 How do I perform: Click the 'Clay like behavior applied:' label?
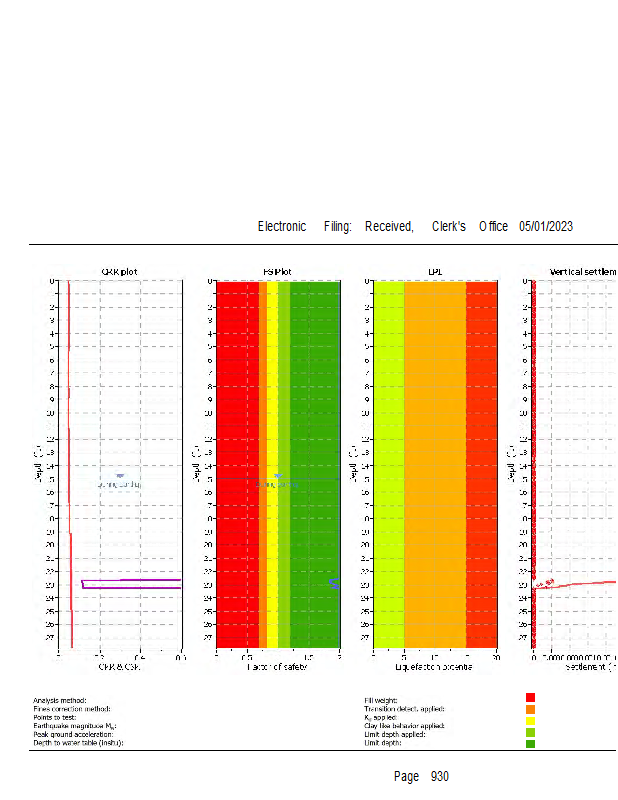point(406,726)
